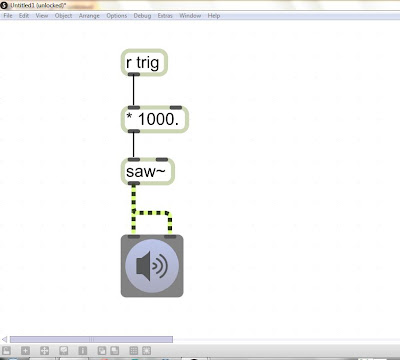Viewport: 400px width, 360px height.
Task: Click the outlet of '* 1000.'
Action: point(134,131)
